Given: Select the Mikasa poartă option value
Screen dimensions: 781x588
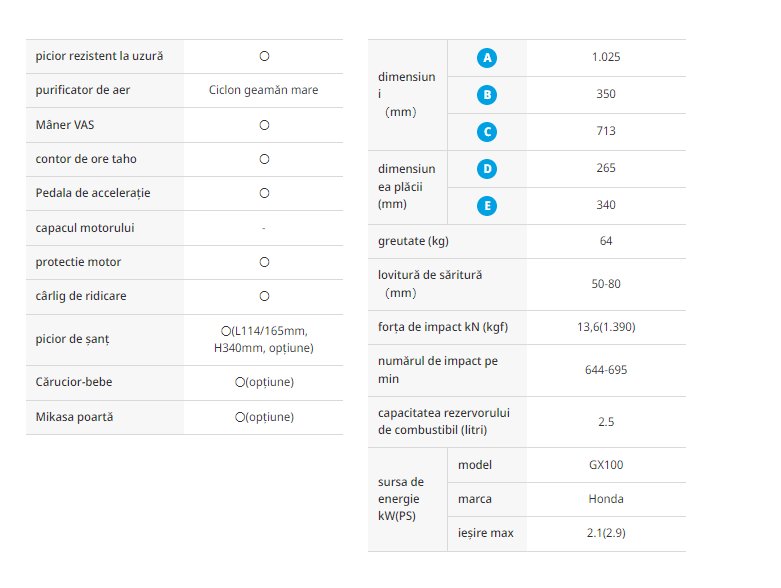Looking at the screenshot, I should coord(264,417).
